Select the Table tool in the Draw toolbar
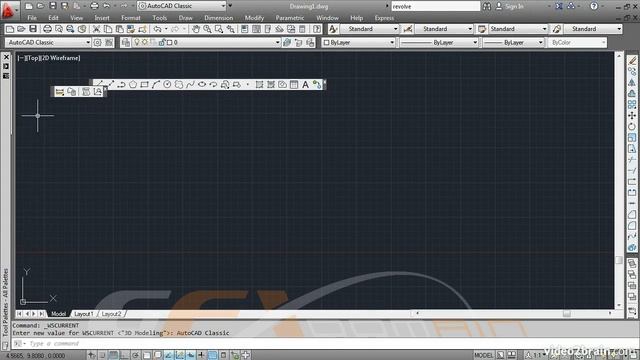 click(294, 84)
